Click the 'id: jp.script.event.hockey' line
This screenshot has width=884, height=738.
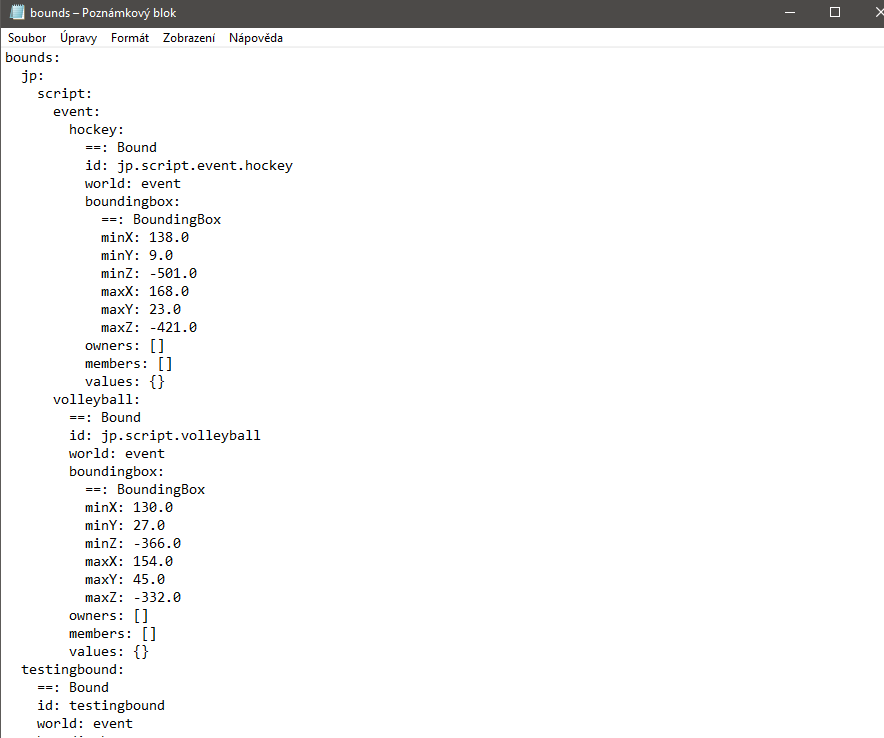(x=189, y=166)
